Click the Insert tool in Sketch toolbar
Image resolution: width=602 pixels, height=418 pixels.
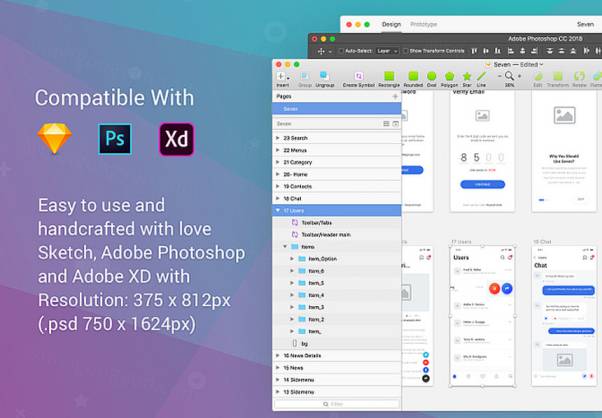[282, 77]
